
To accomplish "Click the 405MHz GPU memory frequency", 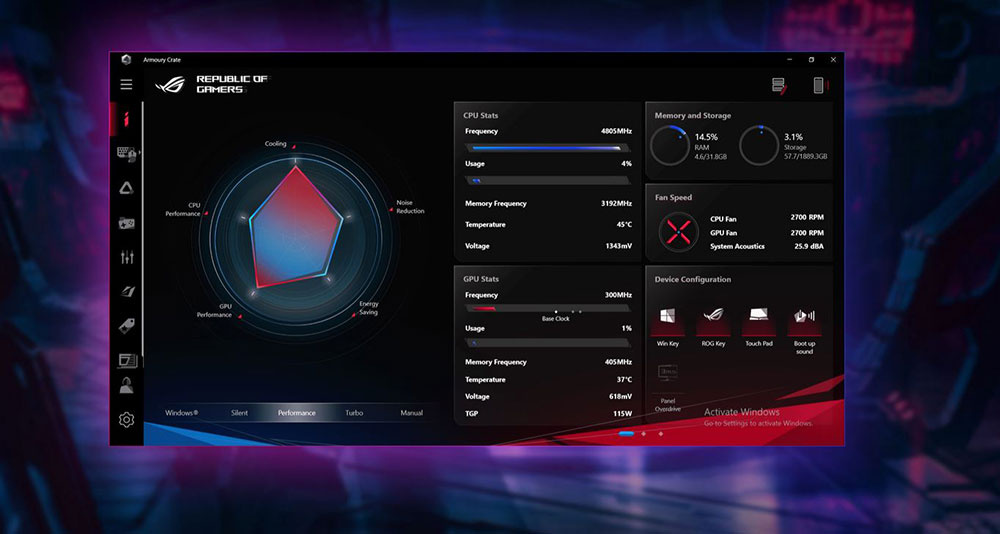I will click(618, 362).
